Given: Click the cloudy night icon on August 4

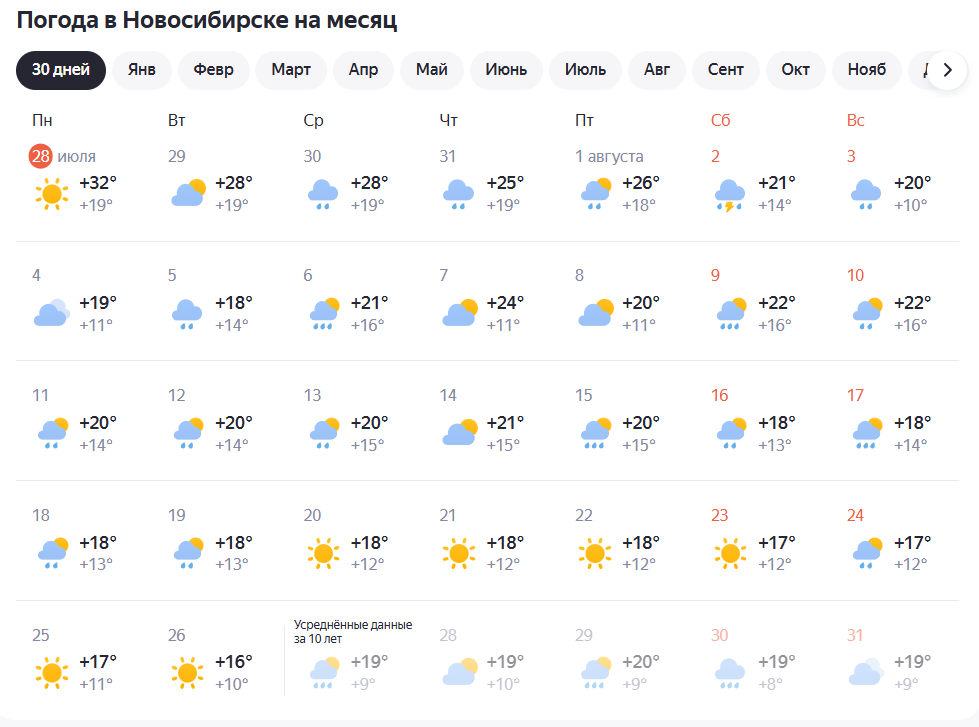Looking at the screenshot, I should click(52, 313).
